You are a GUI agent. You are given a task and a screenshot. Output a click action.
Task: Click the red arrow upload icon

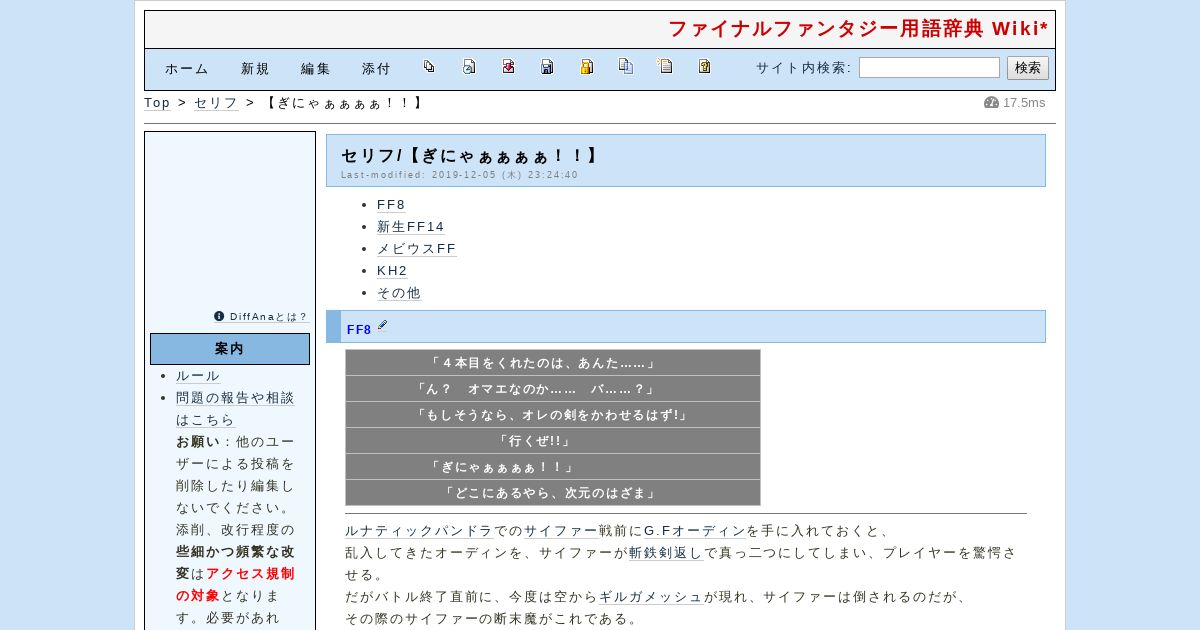coord(508,67)
